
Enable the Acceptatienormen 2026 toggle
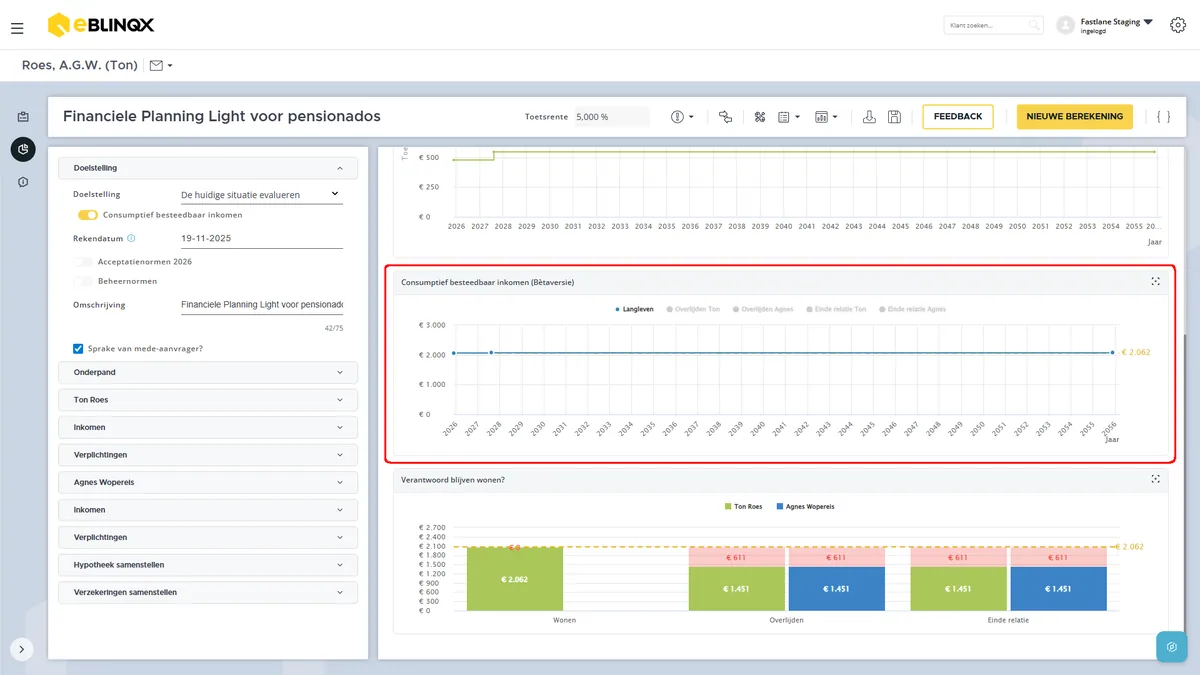(x=83, y=262)
